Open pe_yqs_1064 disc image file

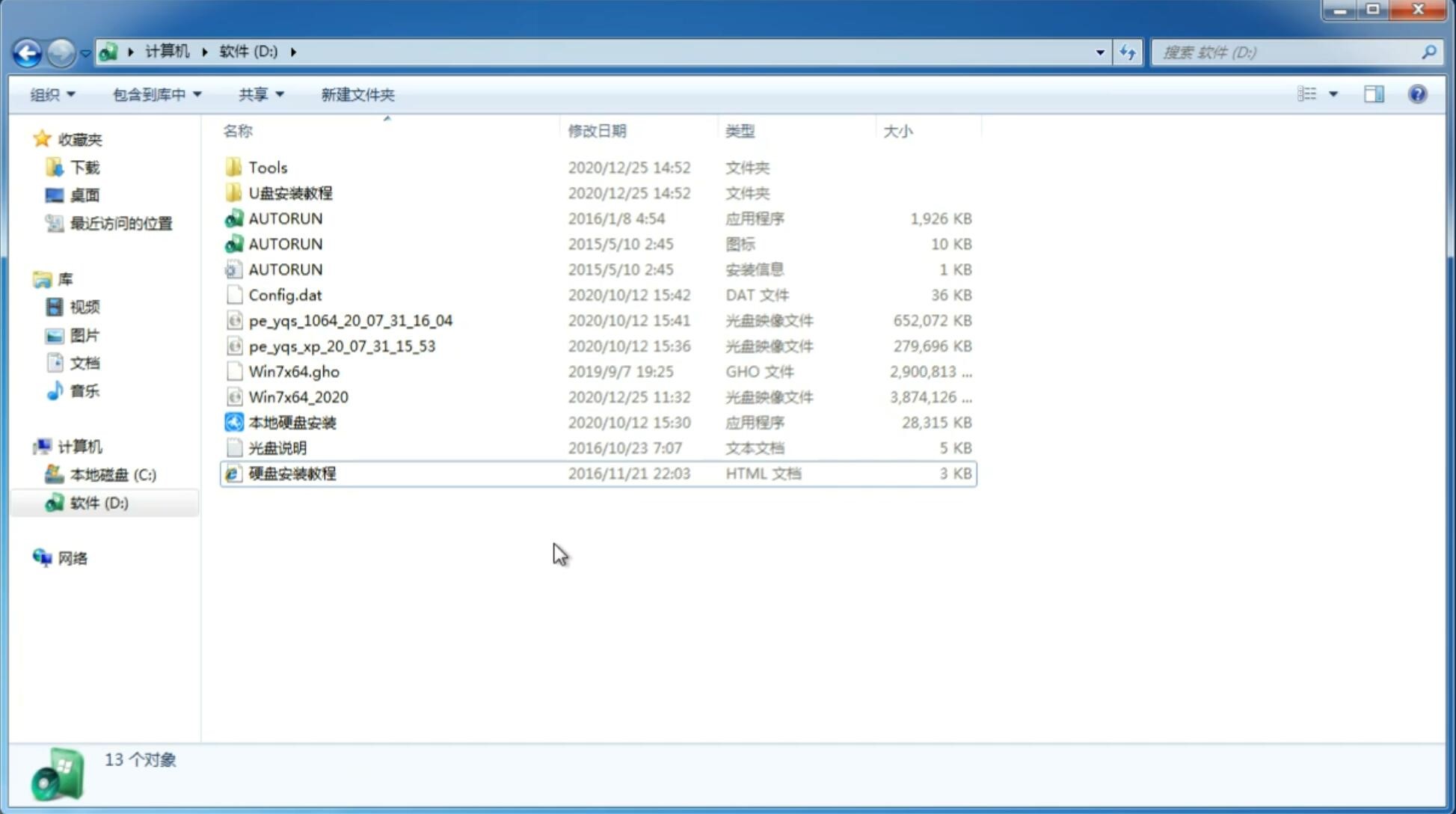click(350, 320)
